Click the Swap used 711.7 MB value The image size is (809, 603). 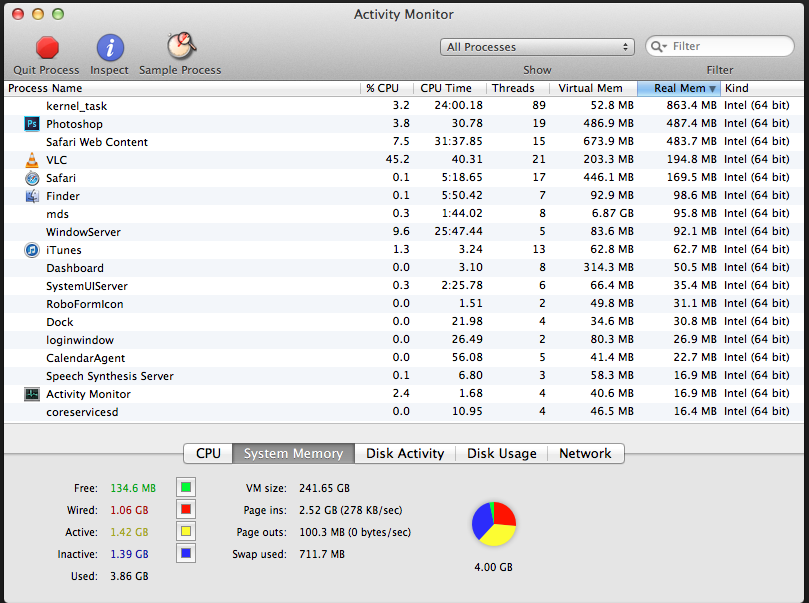[x=322, y=554]
